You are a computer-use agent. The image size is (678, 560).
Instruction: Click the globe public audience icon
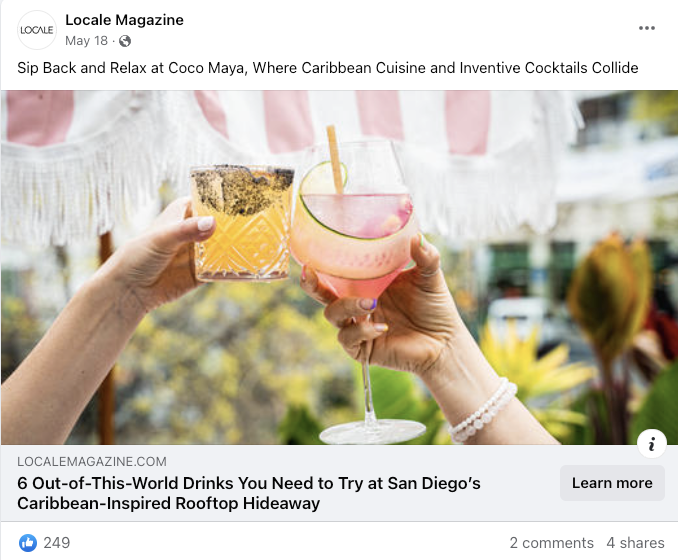pos(125,41)
